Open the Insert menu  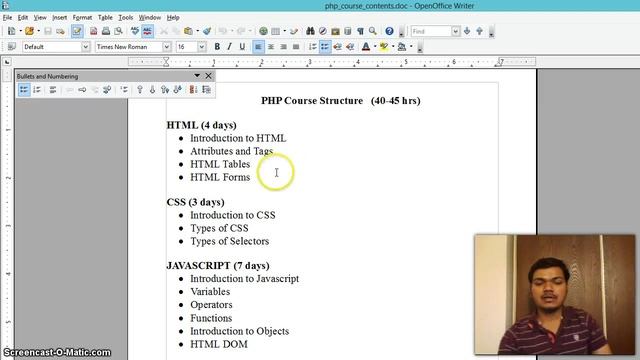60,18
